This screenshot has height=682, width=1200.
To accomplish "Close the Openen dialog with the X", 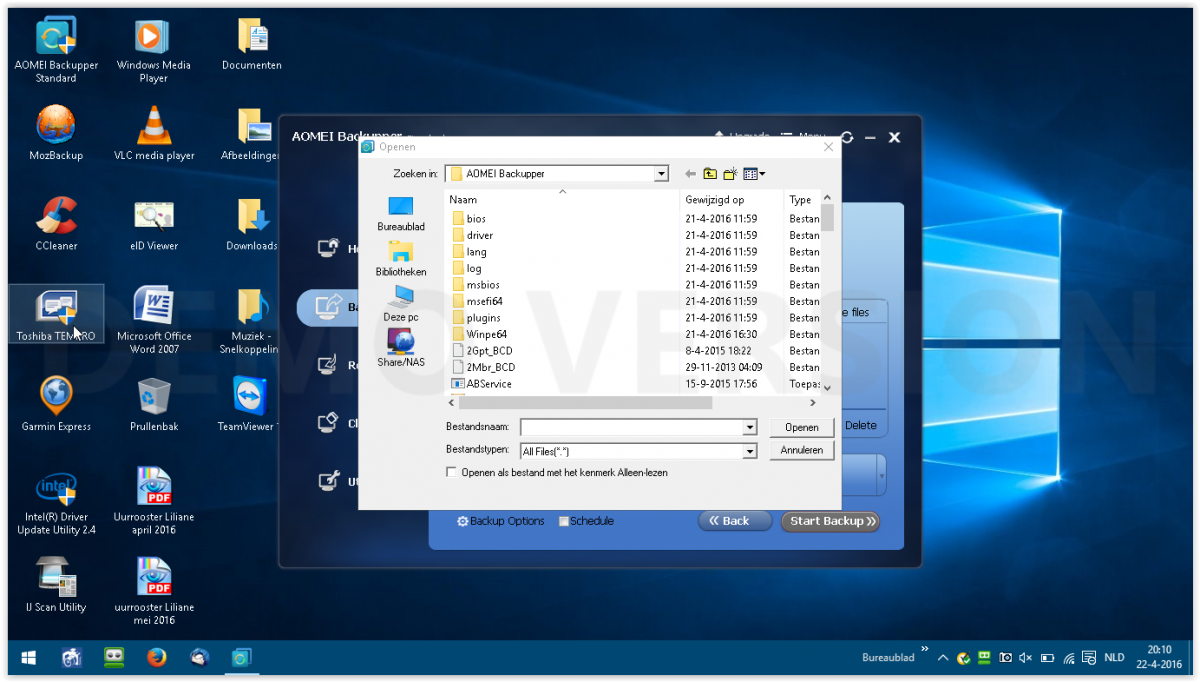I will click(x=828, y=147).
